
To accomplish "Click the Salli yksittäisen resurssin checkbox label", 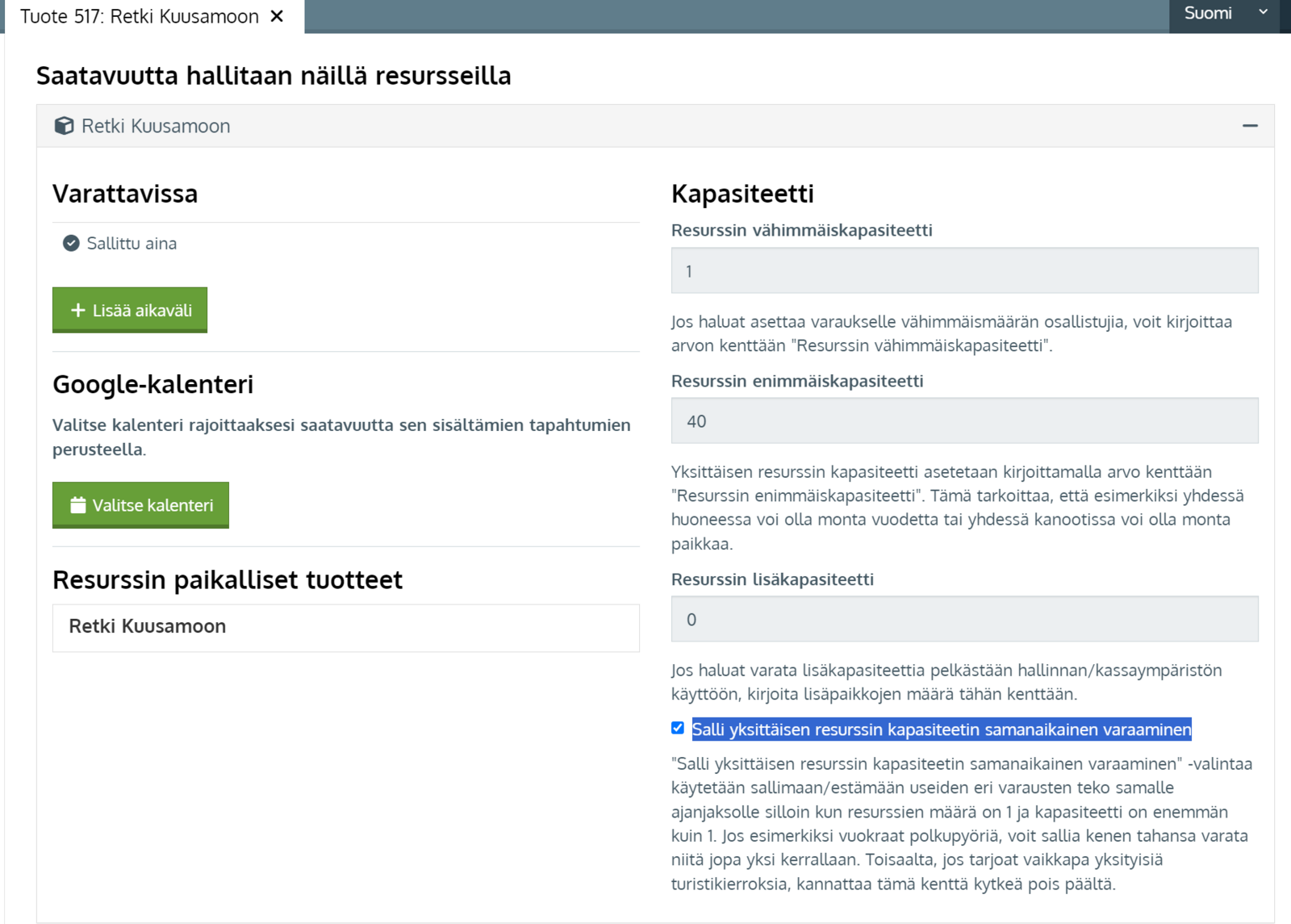I will (941, 730).
